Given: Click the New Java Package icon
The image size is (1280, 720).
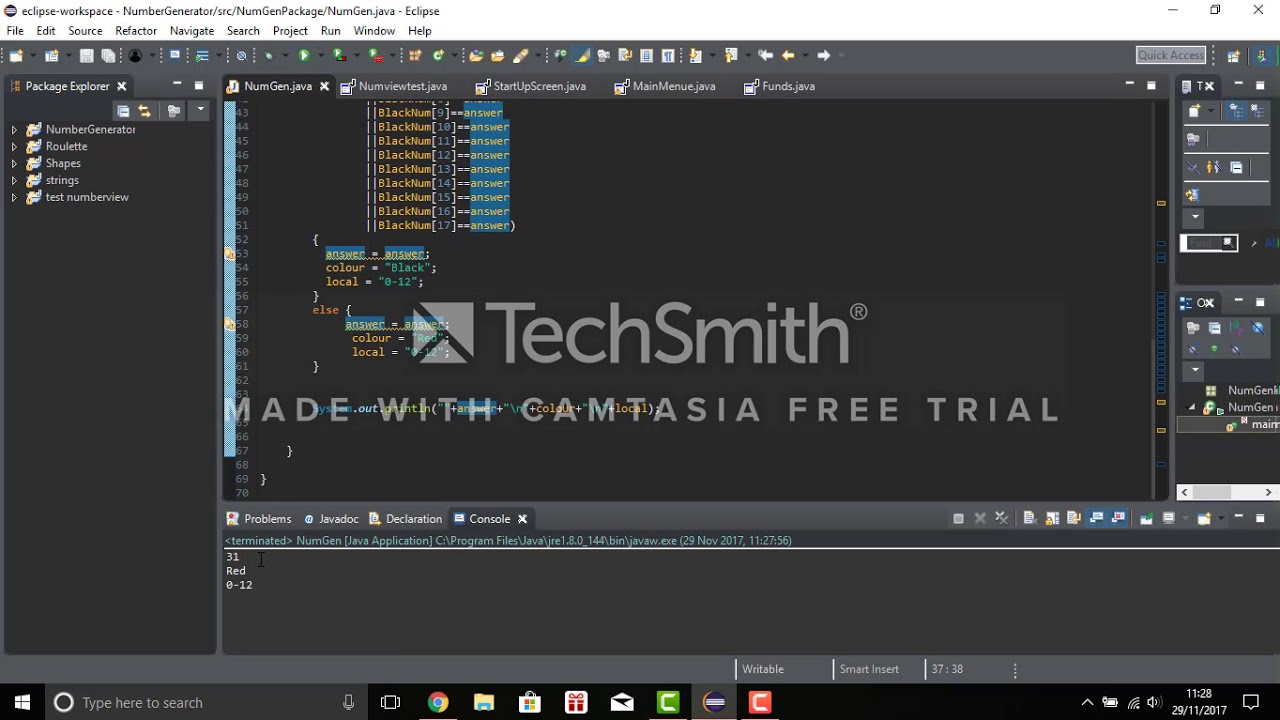Looking at the screenshot, I should point(415,55).
